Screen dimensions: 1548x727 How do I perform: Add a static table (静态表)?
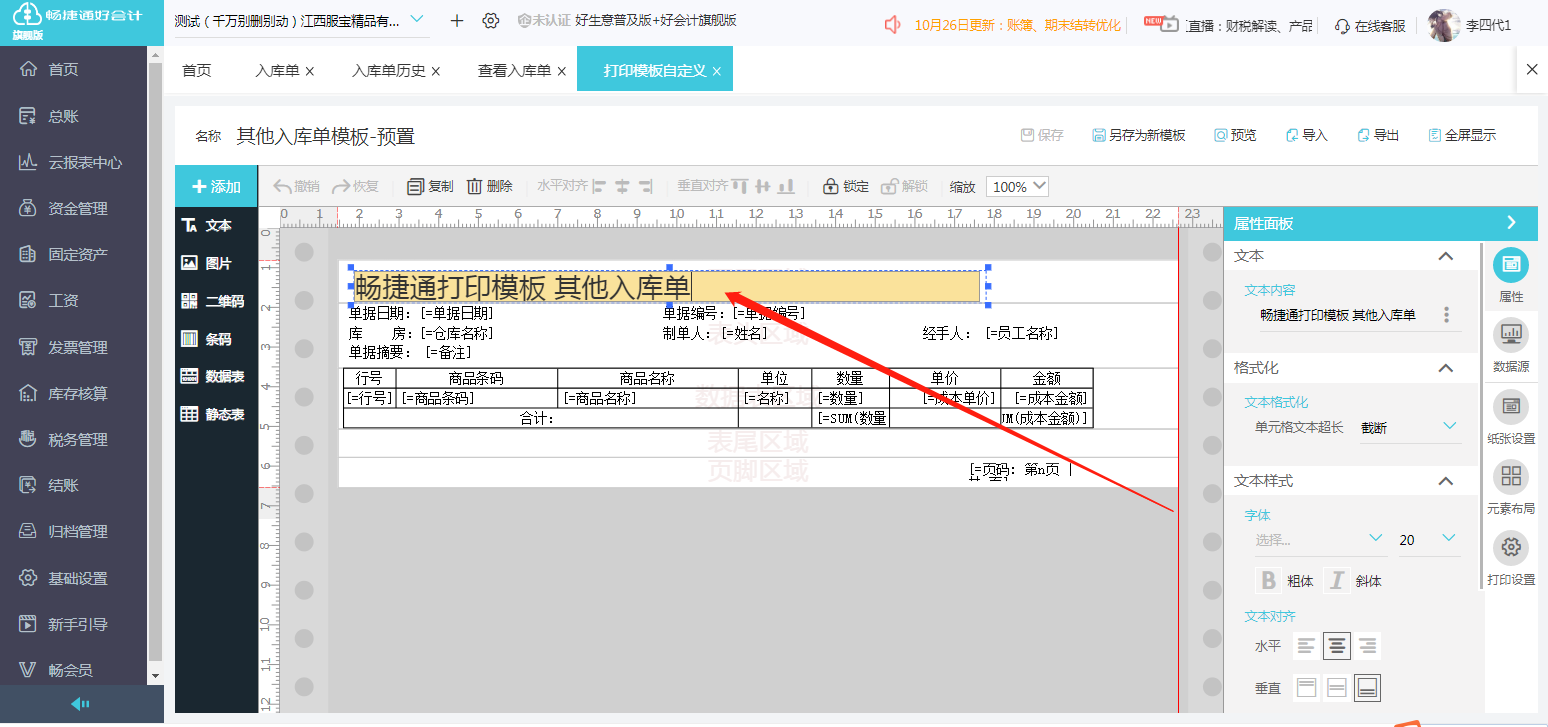(211, 414)
